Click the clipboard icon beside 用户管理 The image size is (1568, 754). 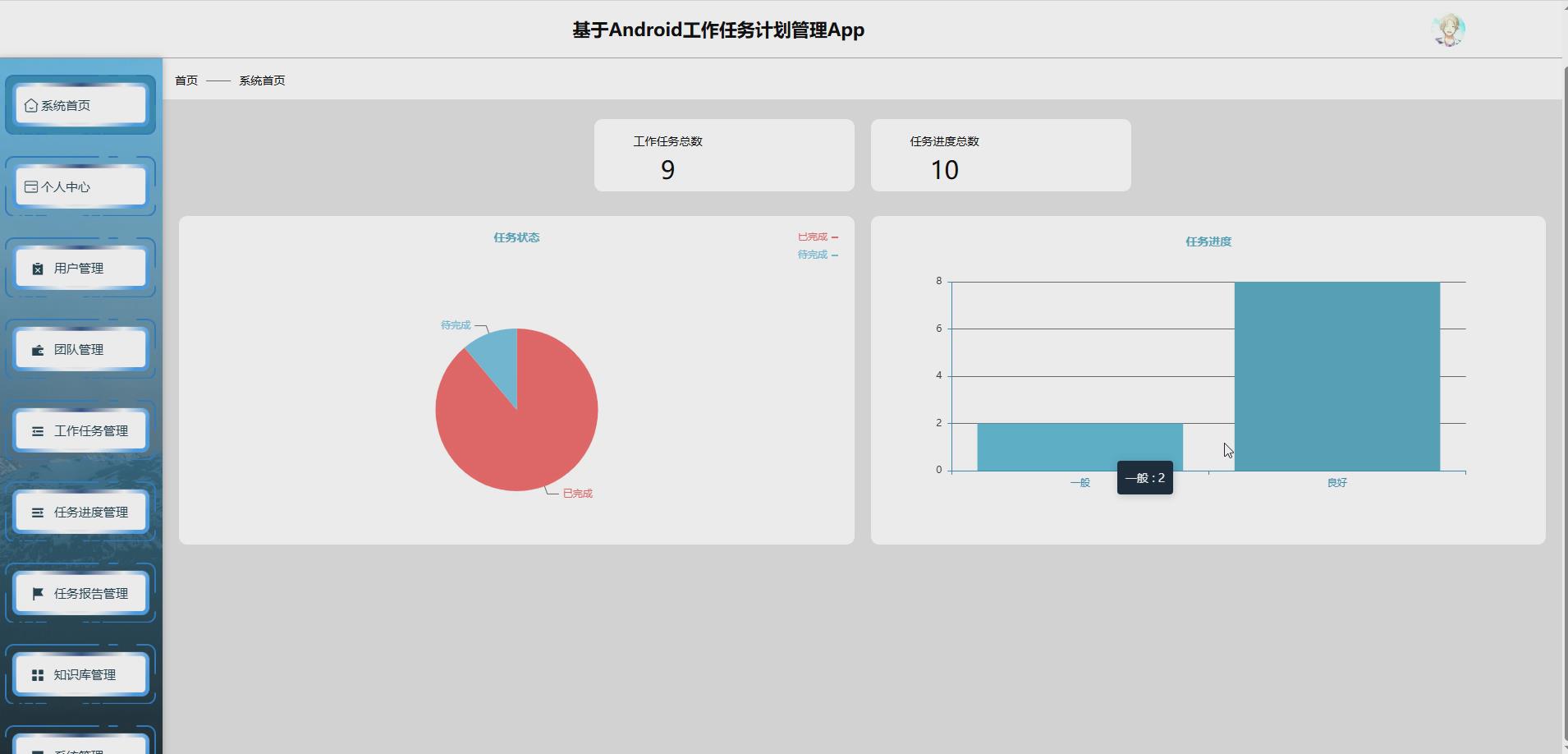pyautogui.click(x=38, y=269)
